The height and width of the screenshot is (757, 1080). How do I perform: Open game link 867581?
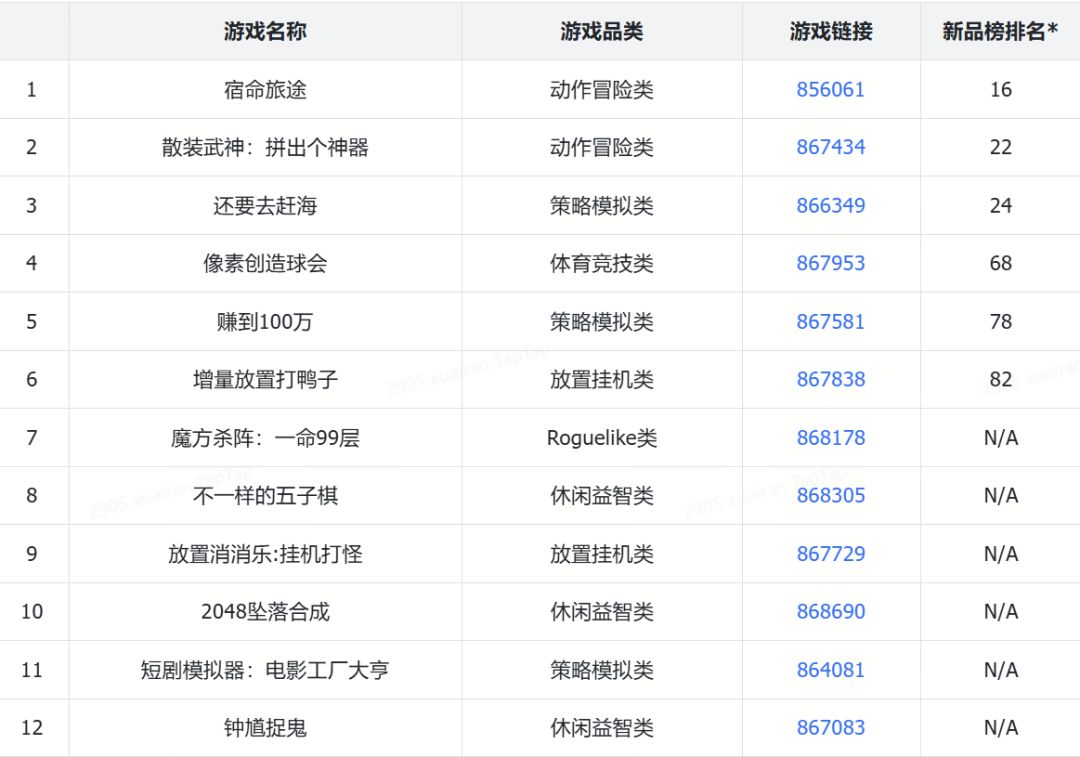tap(831, 322)
